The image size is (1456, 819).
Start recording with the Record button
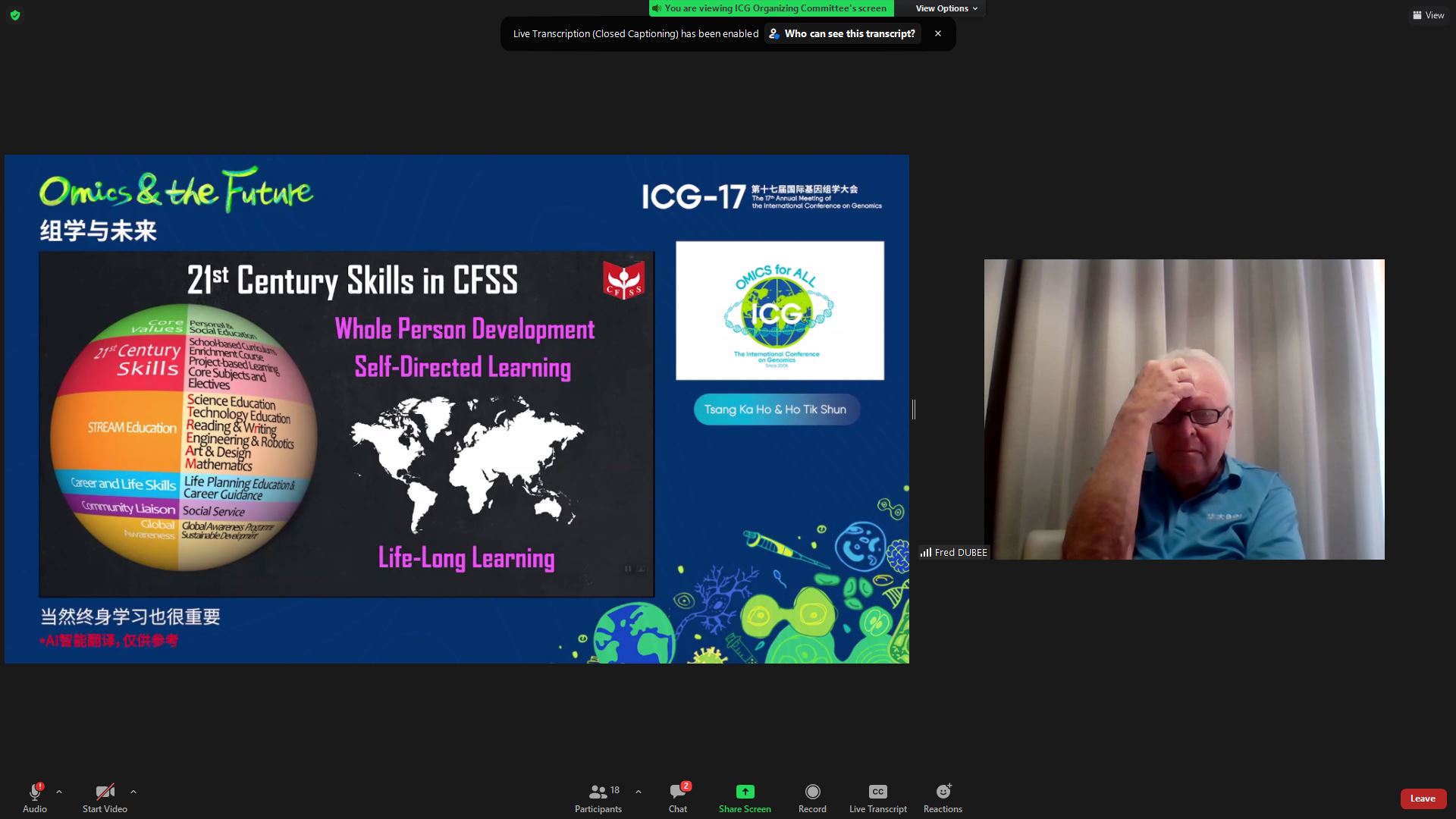click(x=812, y=792)
